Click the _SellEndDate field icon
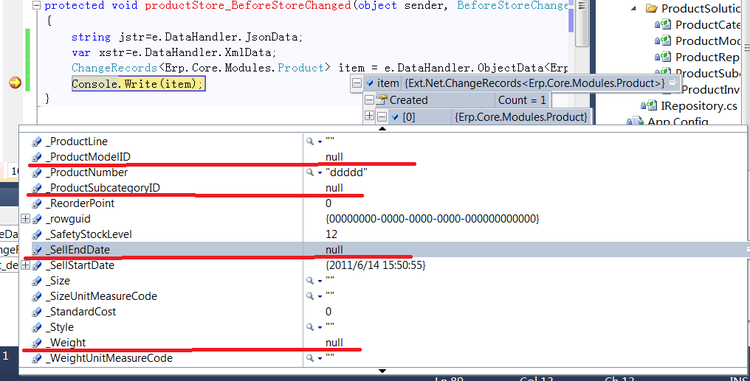The image size is (750, 381). (37, 250)
